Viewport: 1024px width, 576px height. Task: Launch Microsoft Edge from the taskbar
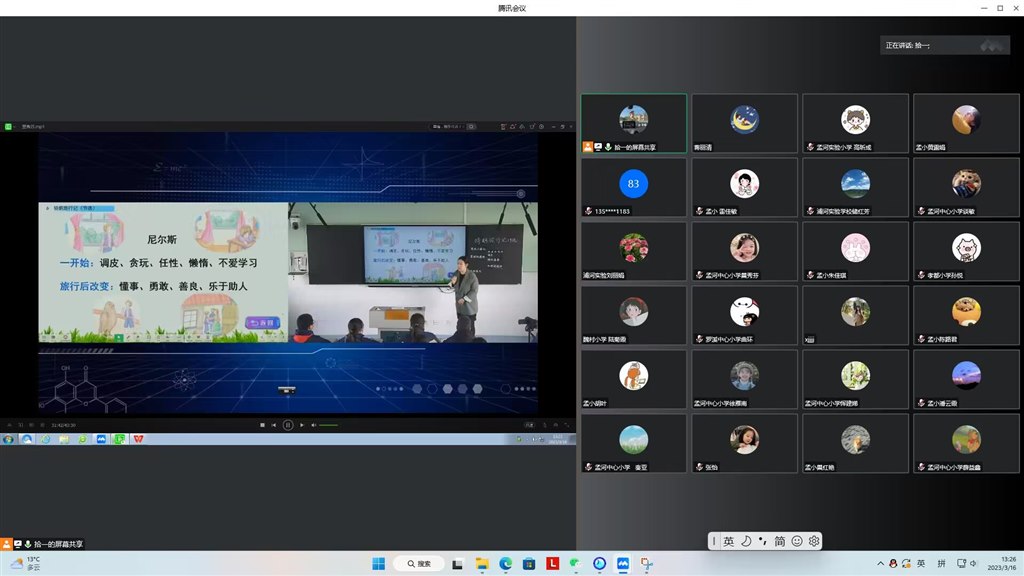[505, 564]
